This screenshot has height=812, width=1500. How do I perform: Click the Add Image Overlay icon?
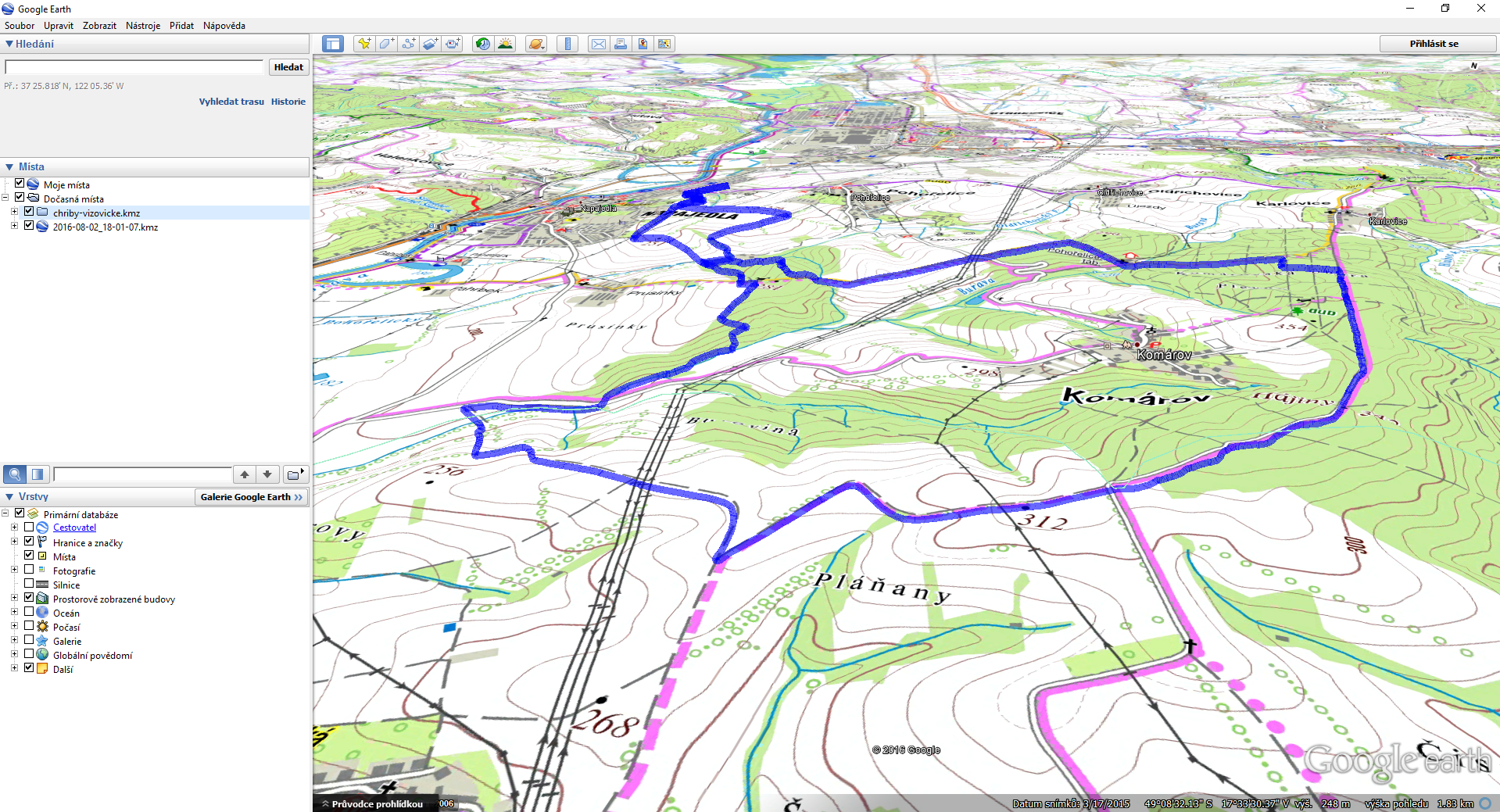(x=431, y=44)
